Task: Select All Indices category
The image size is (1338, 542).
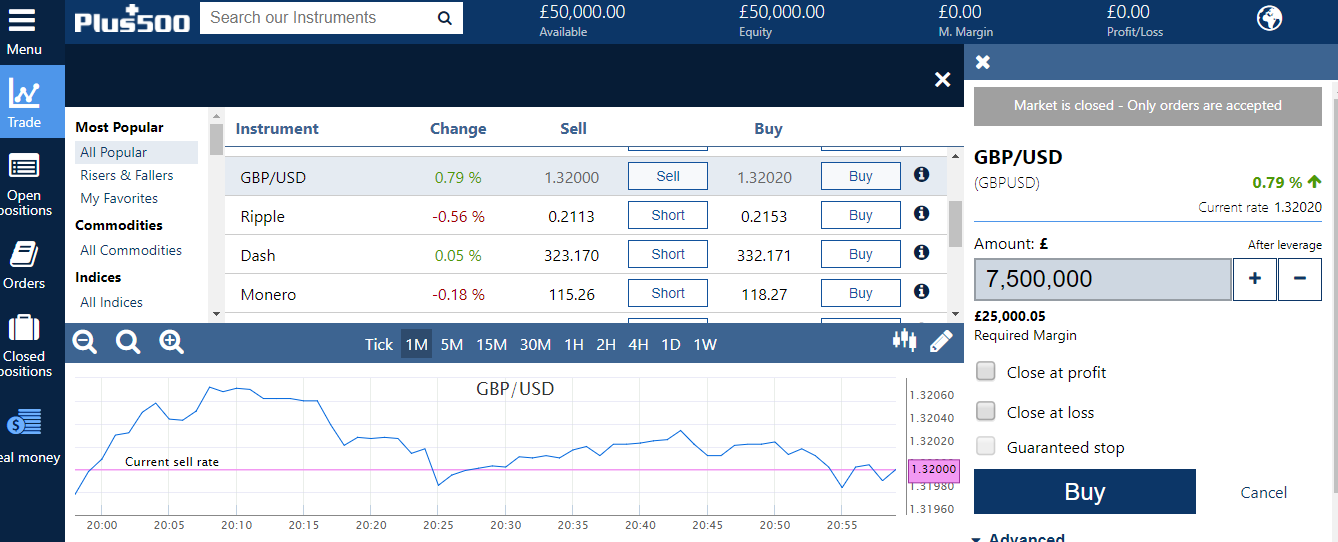Action: click(x=111, y=302)
